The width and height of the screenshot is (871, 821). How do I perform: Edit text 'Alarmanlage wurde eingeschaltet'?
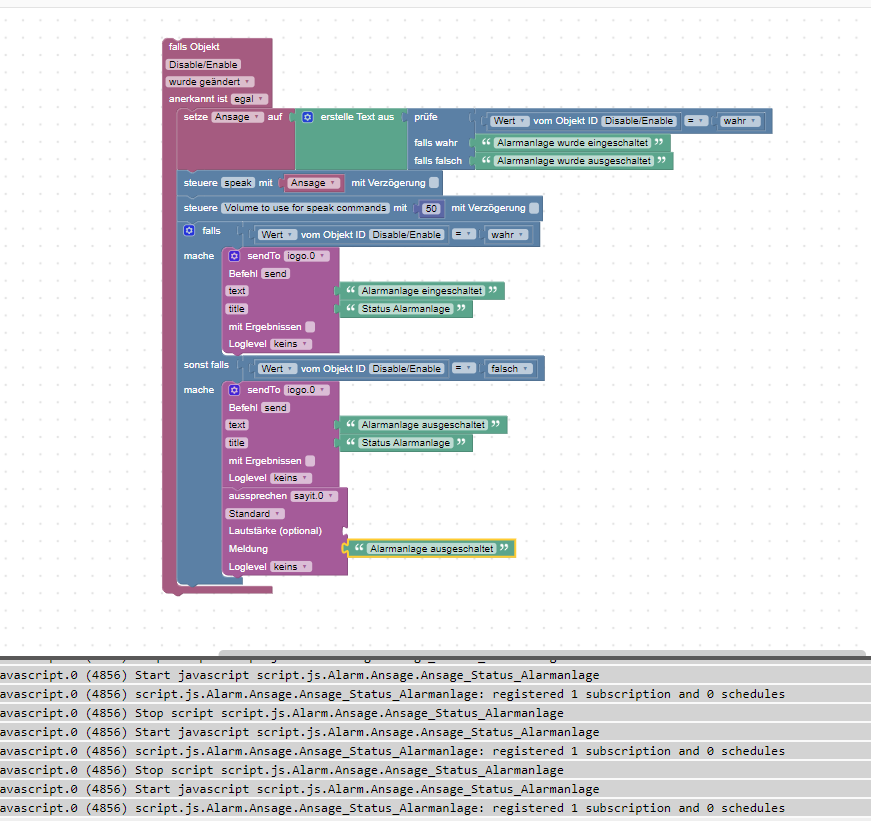(x=572, y=143)
